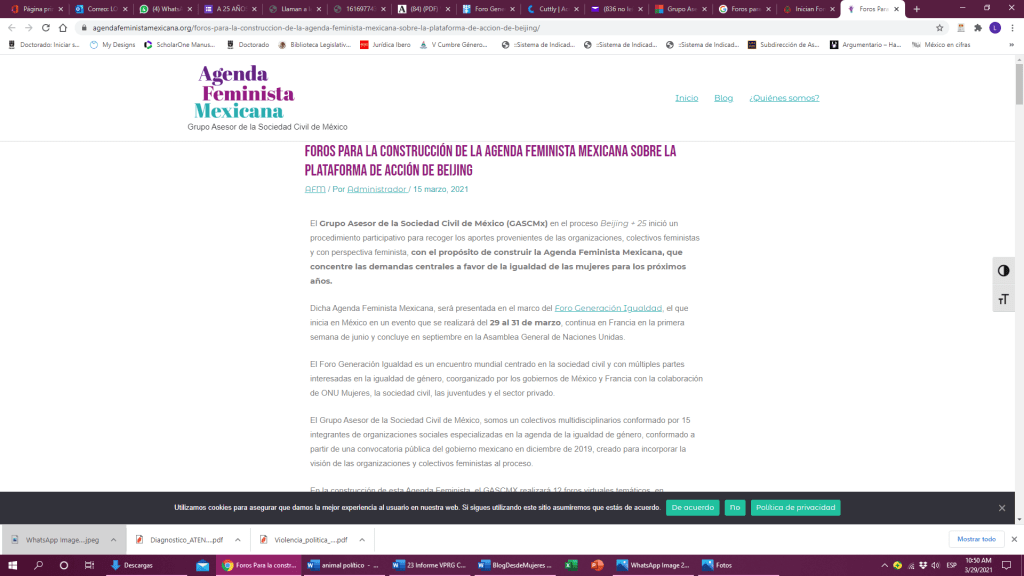This screenshot has width=1024, height=576.
Task: Toggle font size accessibility button
Action: (1003, 299)
